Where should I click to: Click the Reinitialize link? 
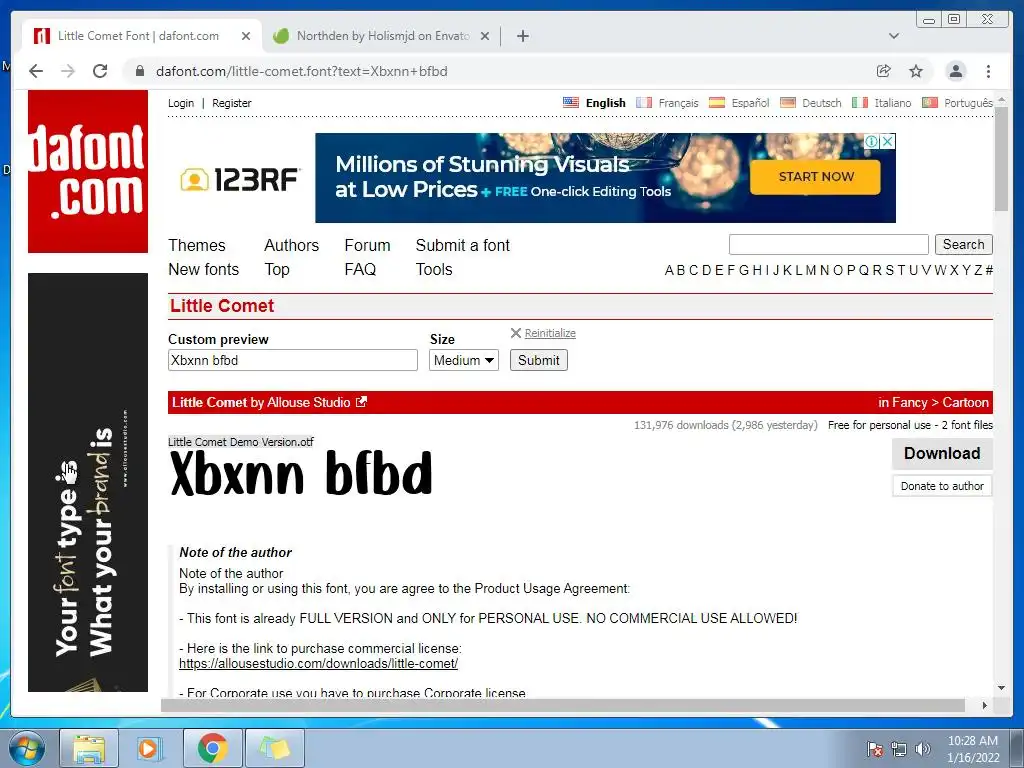pyautogui.click(x=550, y=333)
